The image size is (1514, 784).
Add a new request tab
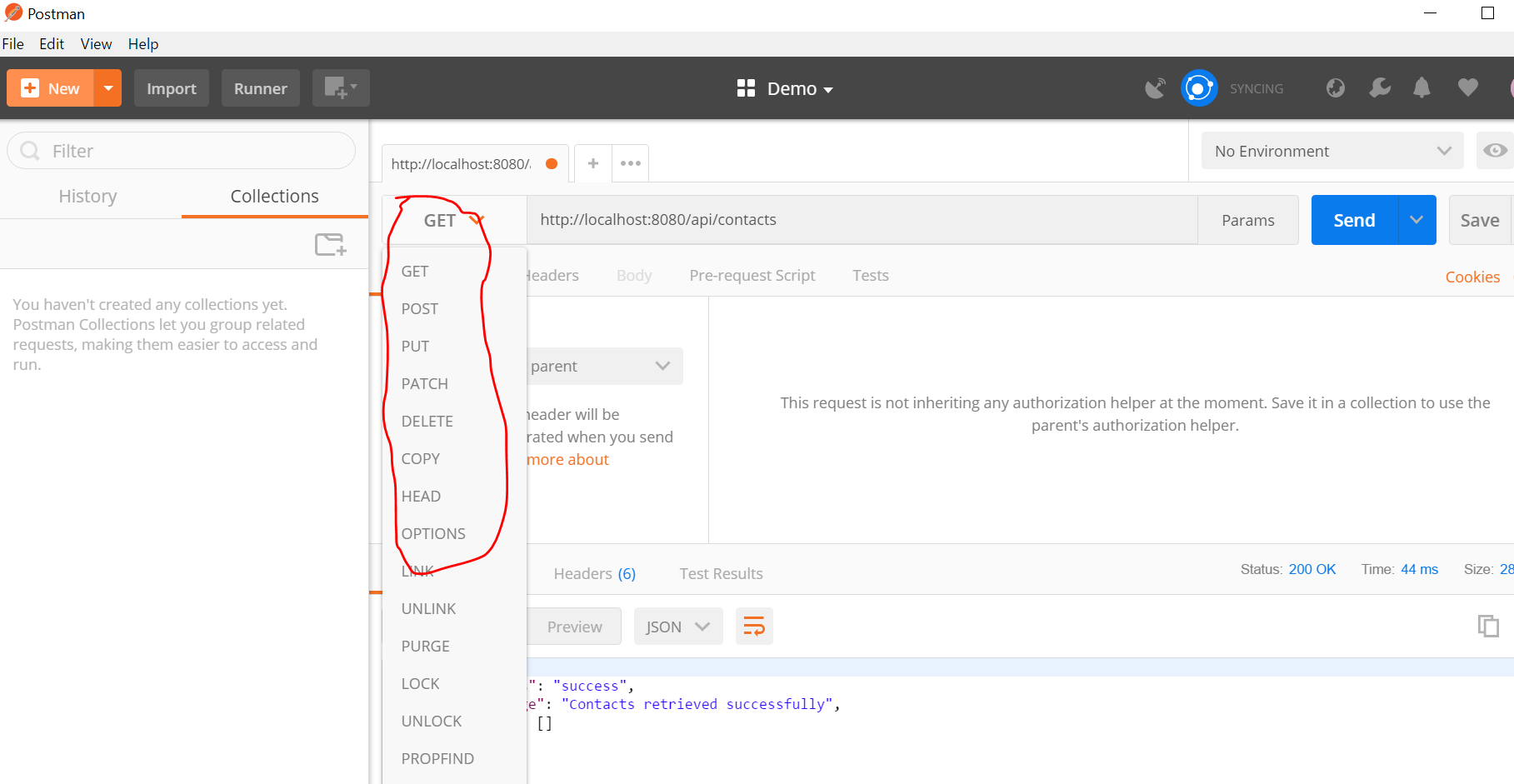coord(593,163)
